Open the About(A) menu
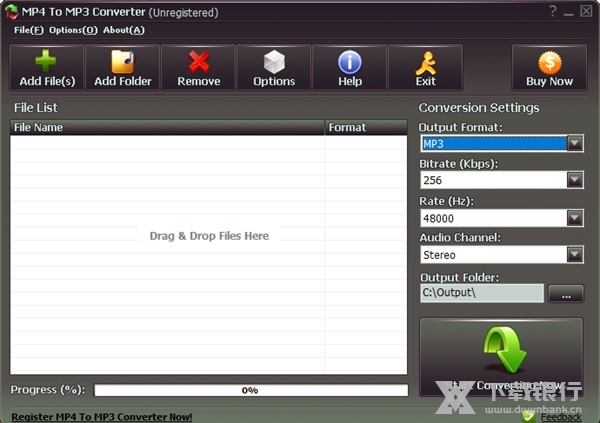 pyautogui.click(x=124, y=30)
